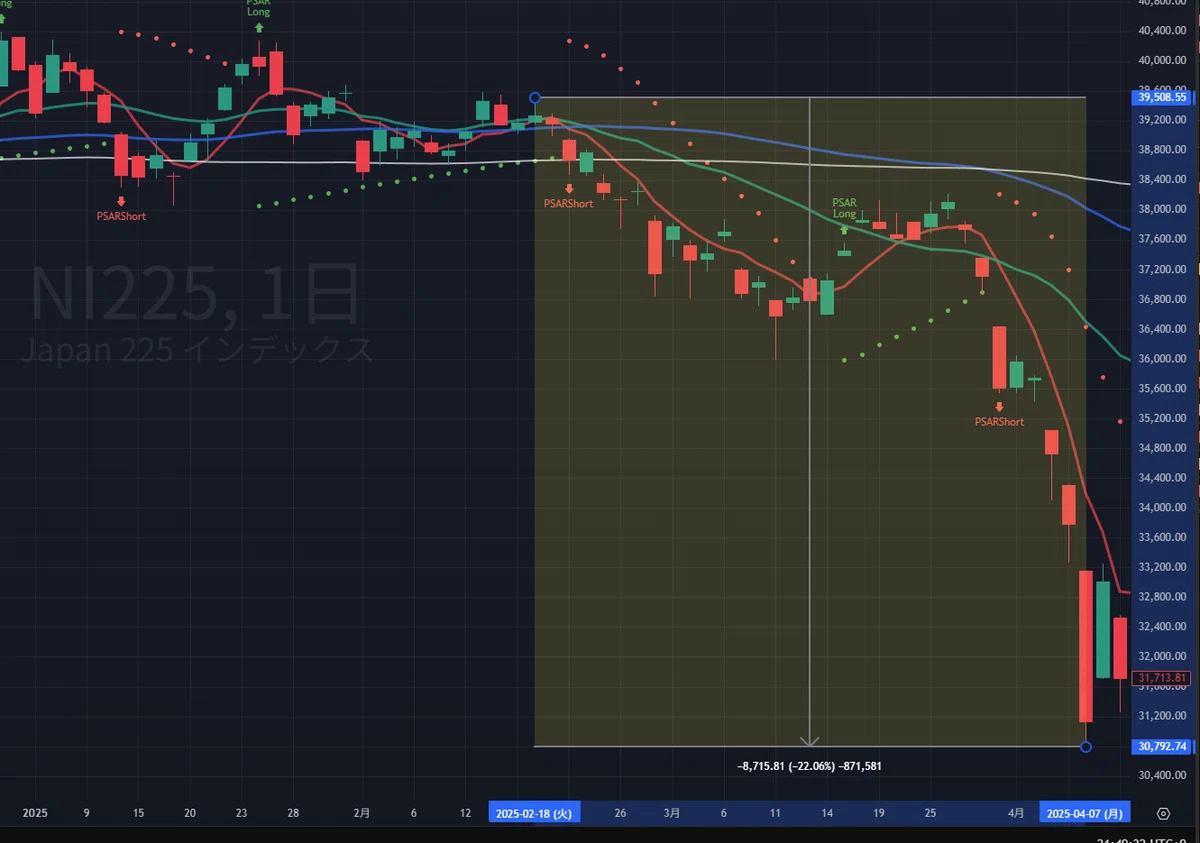
Task: Click the blue 30,792.74 price label
Action: coord(1161,746)
